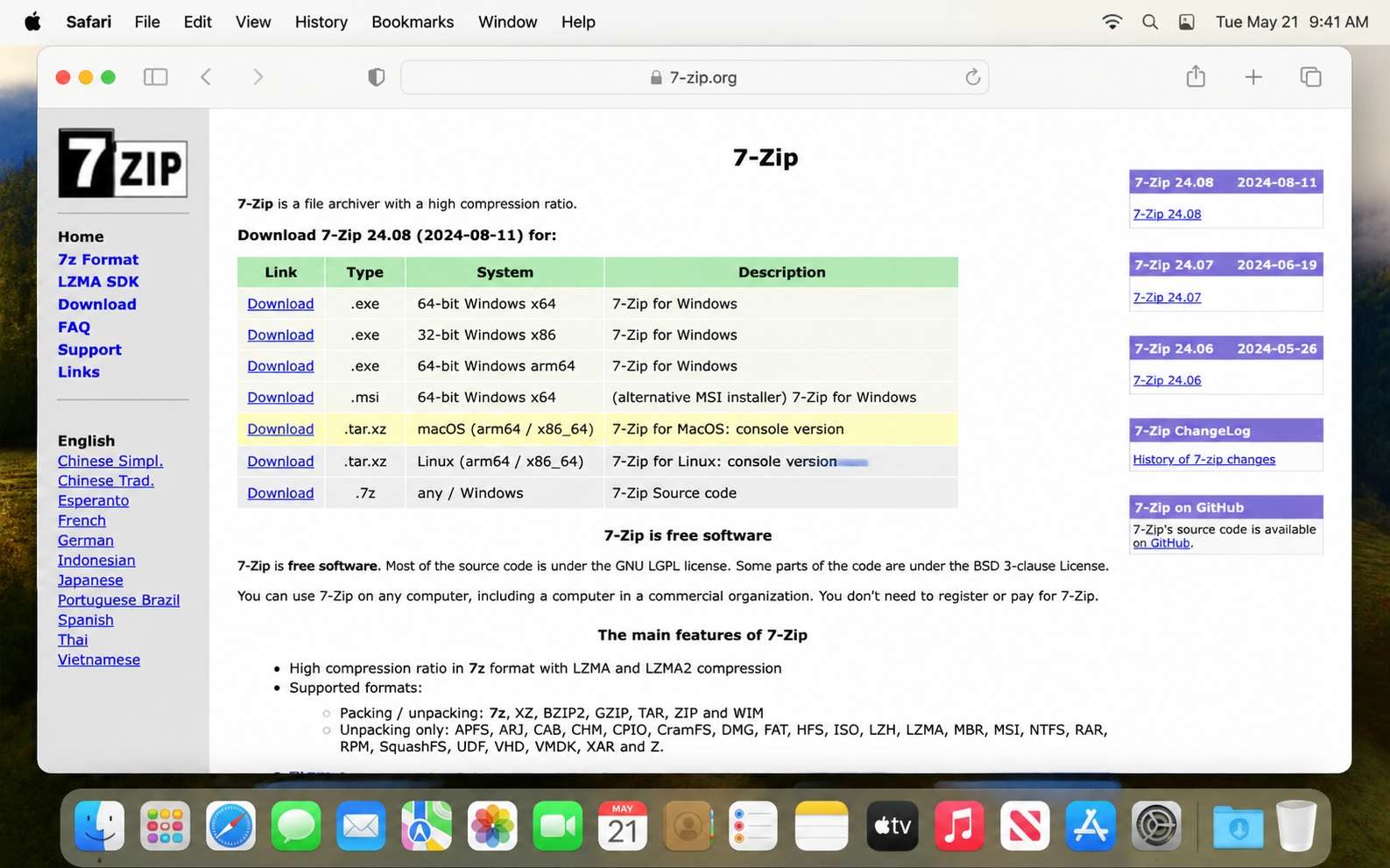
Task: Open Apple TV from the Dock
Action: [x=893, y=825]
